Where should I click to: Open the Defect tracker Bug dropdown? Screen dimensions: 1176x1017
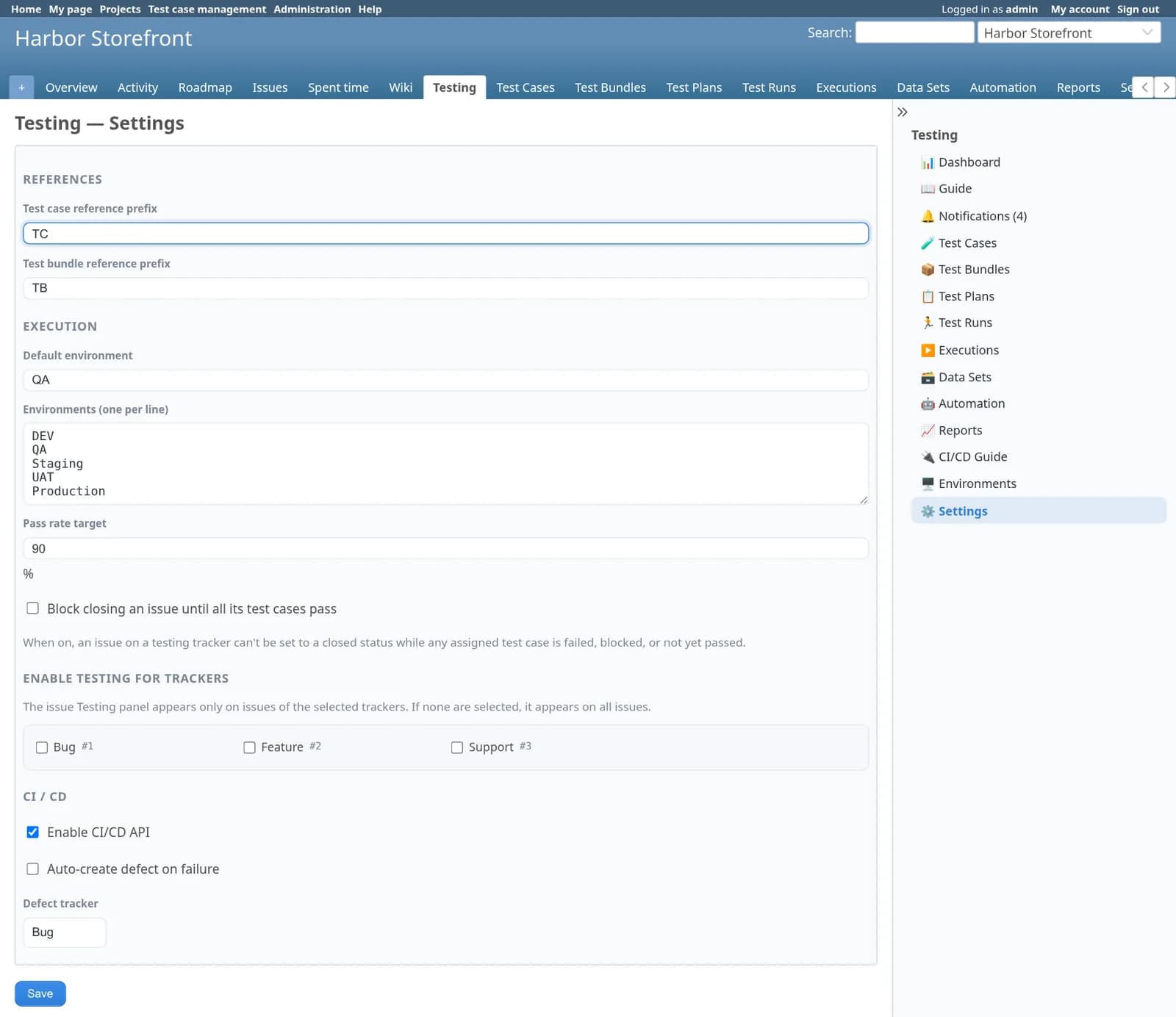[65, 932]
